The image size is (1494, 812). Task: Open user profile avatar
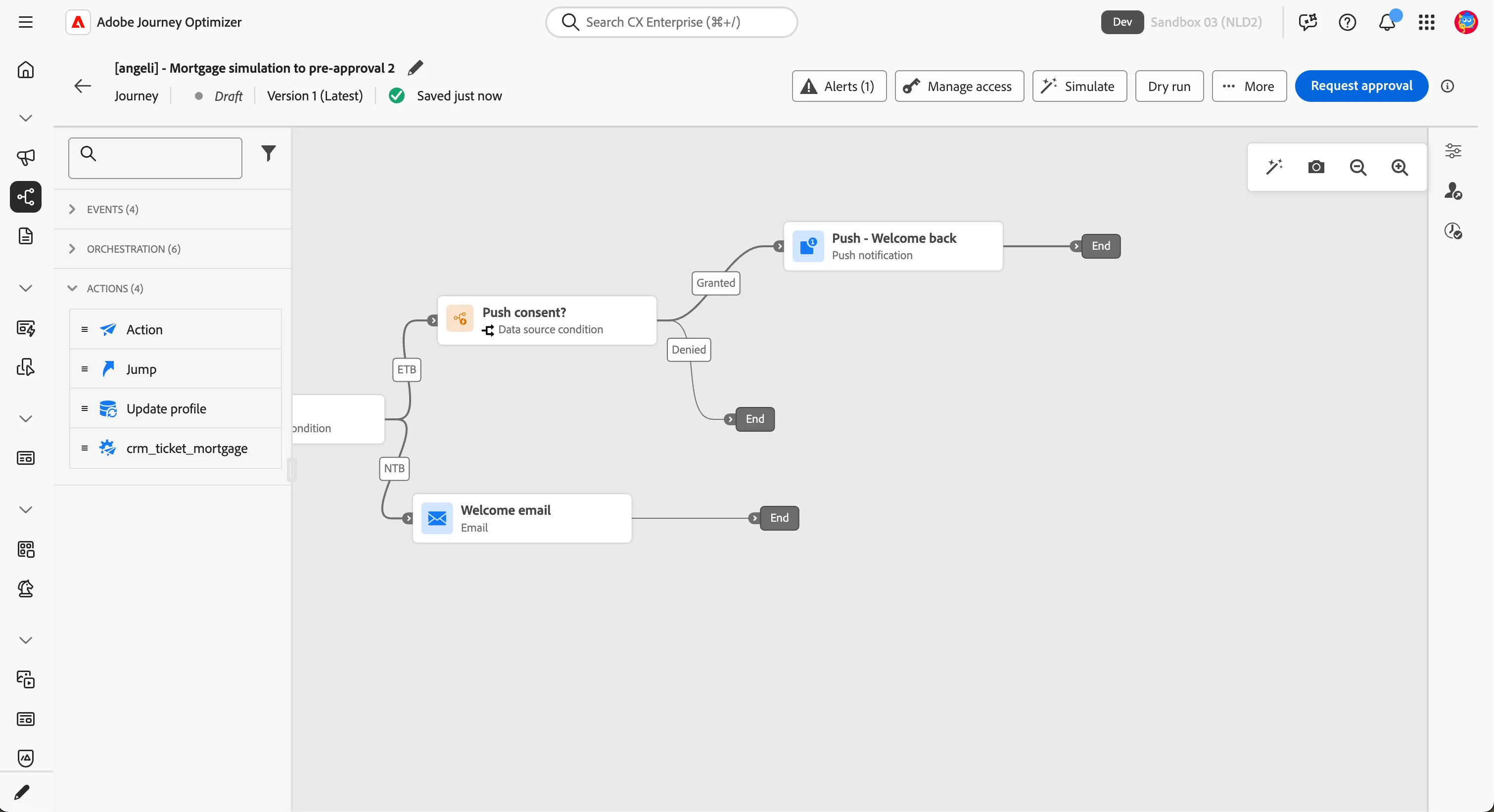click(x=1466, y=22)
